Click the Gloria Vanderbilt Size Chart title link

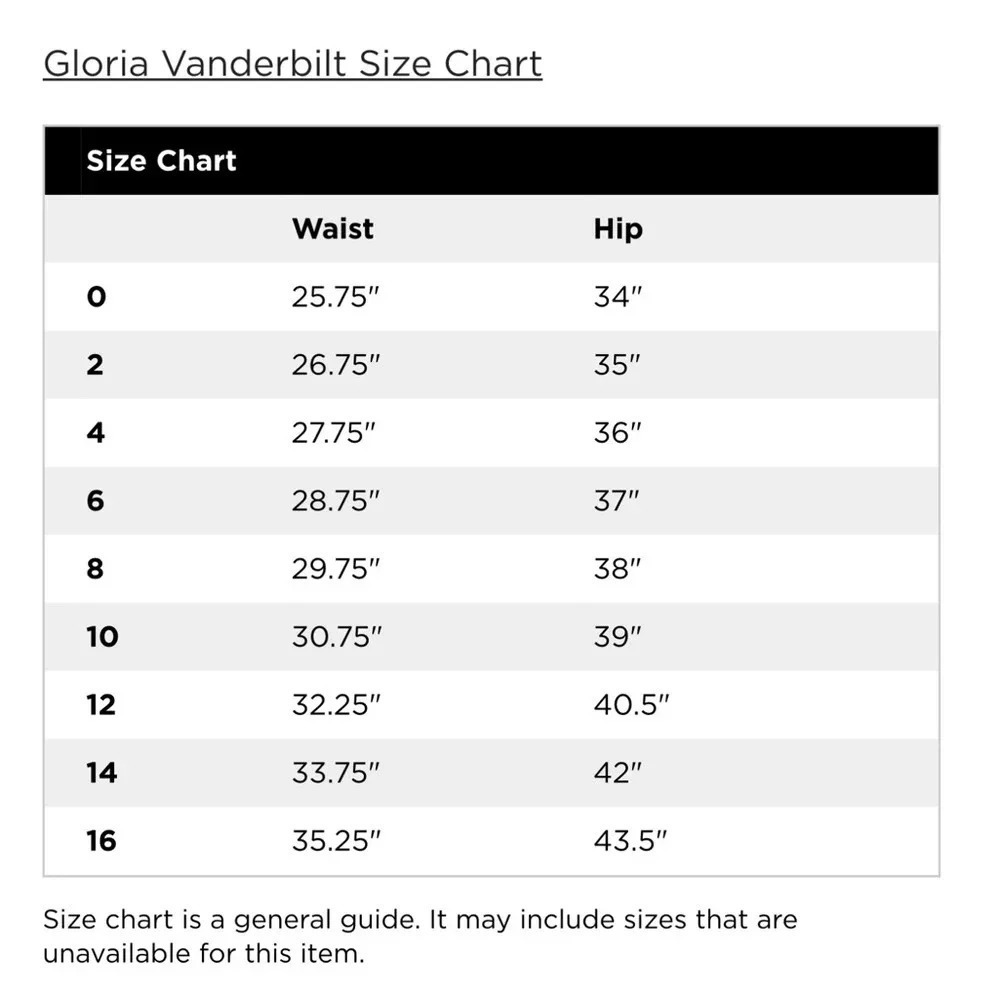pyautogui.click(x=293, y=64)
